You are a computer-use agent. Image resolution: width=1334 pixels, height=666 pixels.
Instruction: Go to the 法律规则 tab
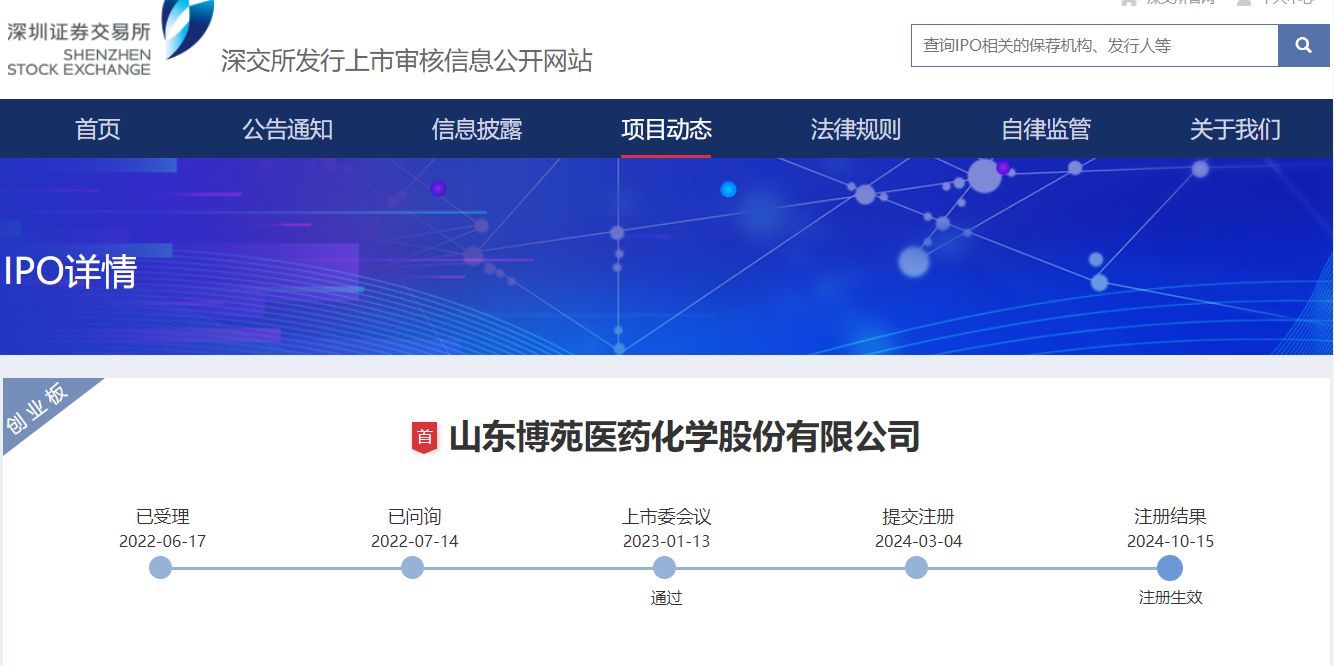(x=856, y=129)
